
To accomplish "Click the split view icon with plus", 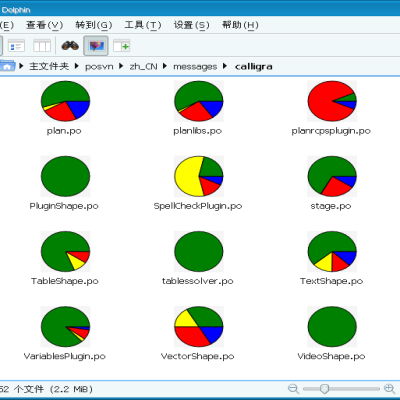I will tap(121, 46).
